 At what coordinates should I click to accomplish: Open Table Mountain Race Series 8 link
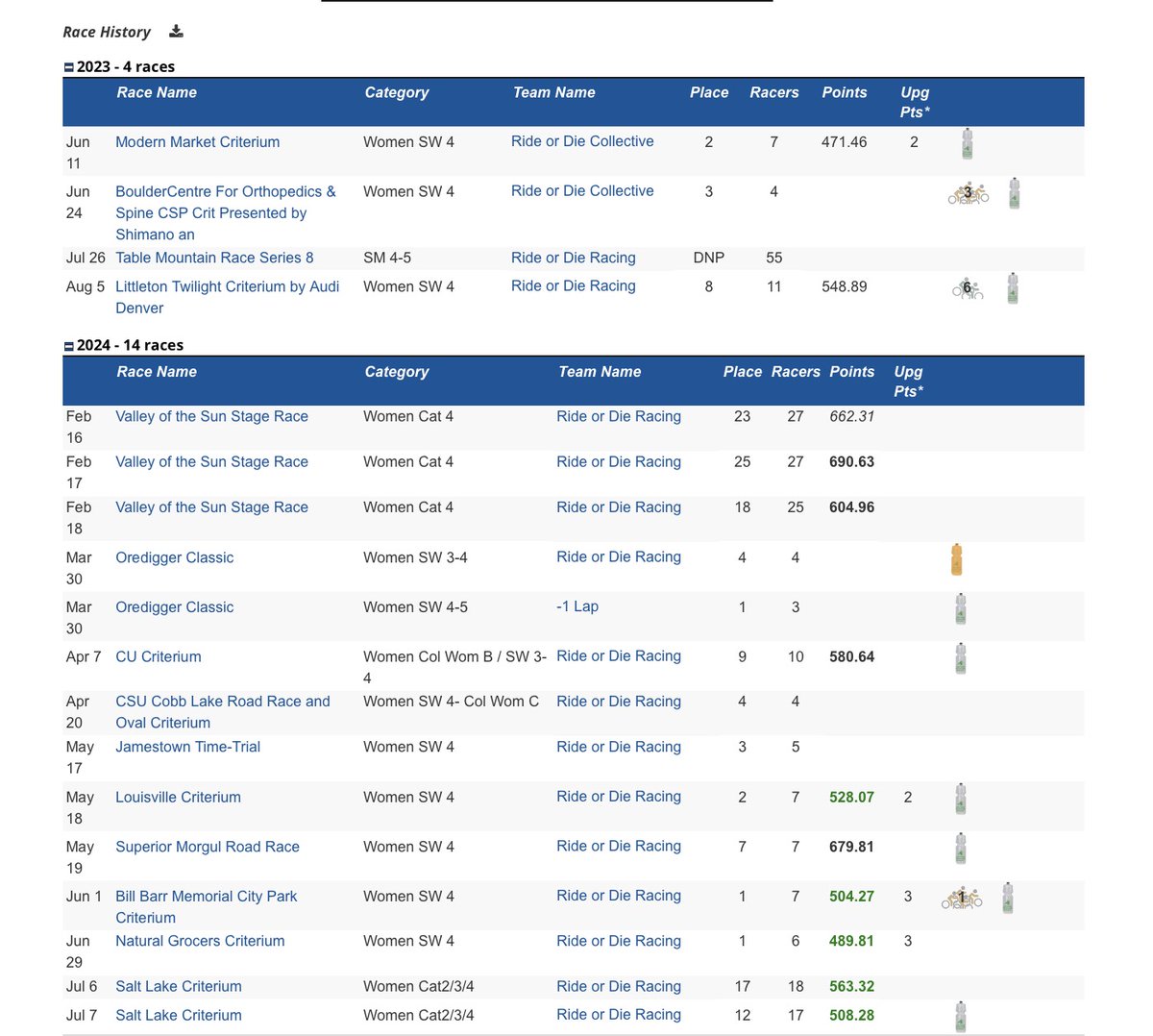pyautogui.click(x=214, y=258)
